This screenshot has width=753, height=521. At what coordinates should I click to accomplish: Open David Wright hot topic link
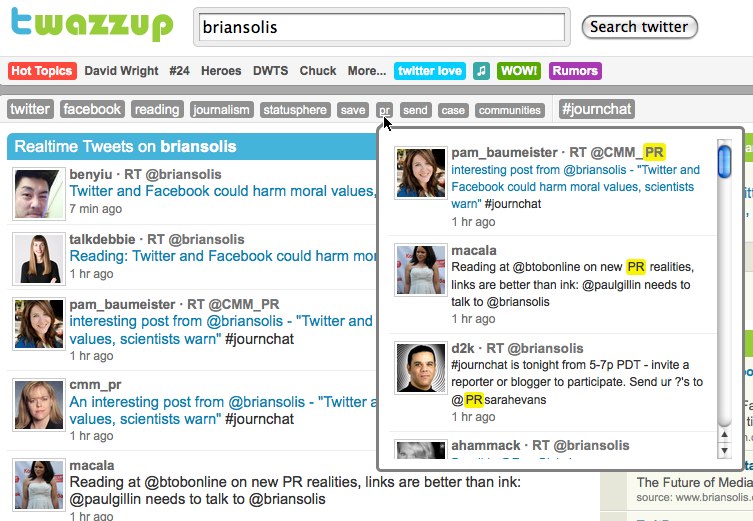coord(121,71)
